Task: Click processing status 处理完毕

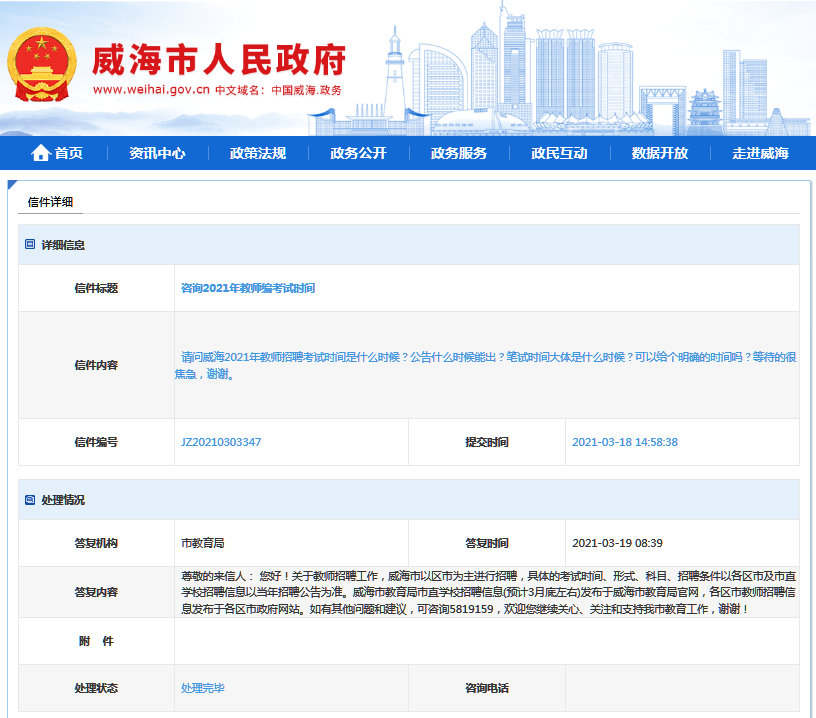Action: 202,688
